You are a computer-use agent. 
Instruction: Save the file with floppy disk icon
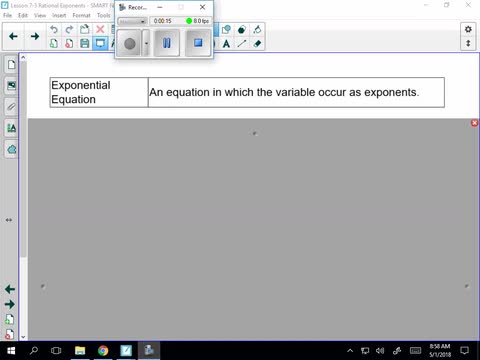click(85, 43)
